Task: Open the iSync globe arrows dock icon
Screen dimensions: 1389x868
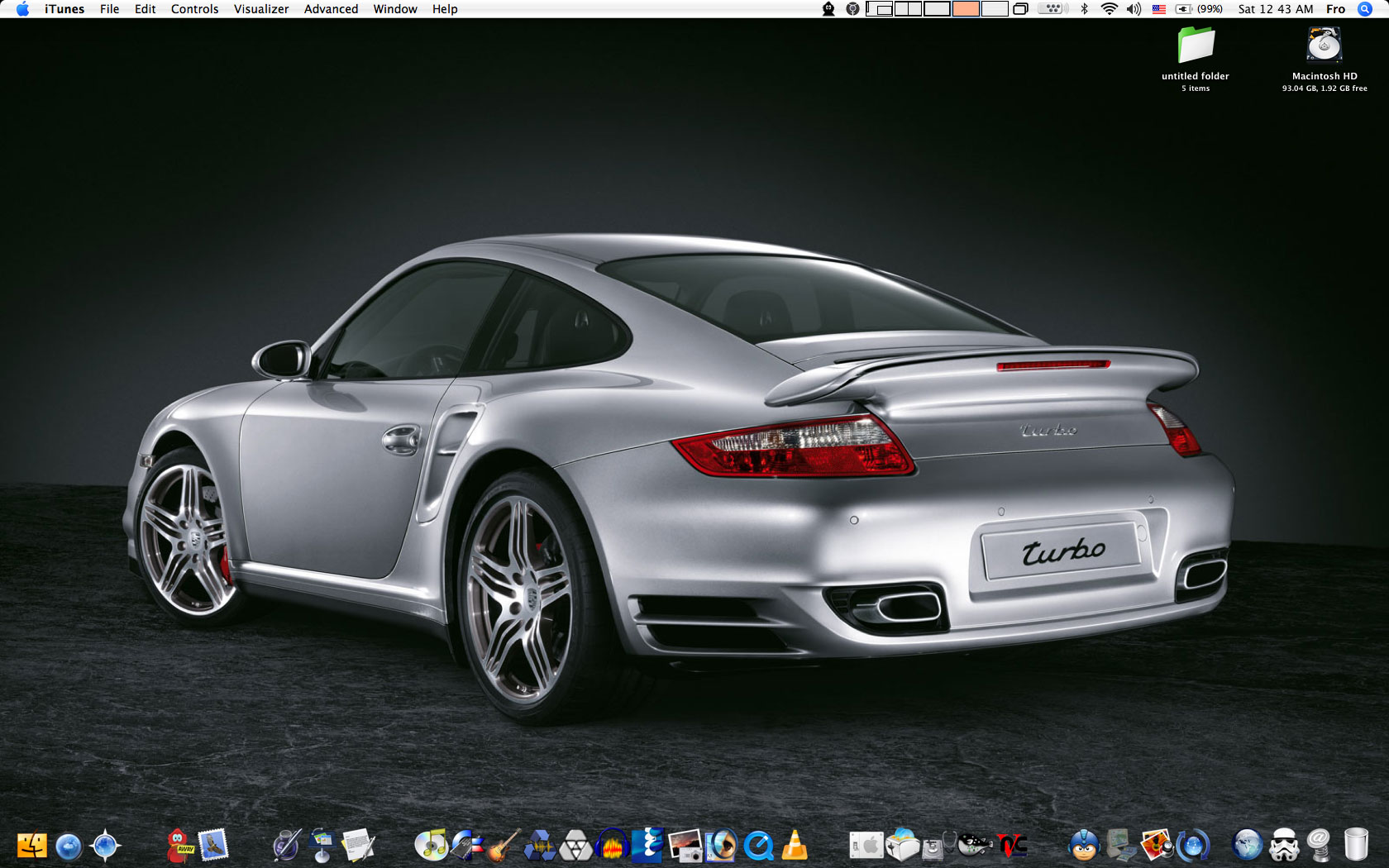Action: pyautogui.click(x=1193, y=846)
